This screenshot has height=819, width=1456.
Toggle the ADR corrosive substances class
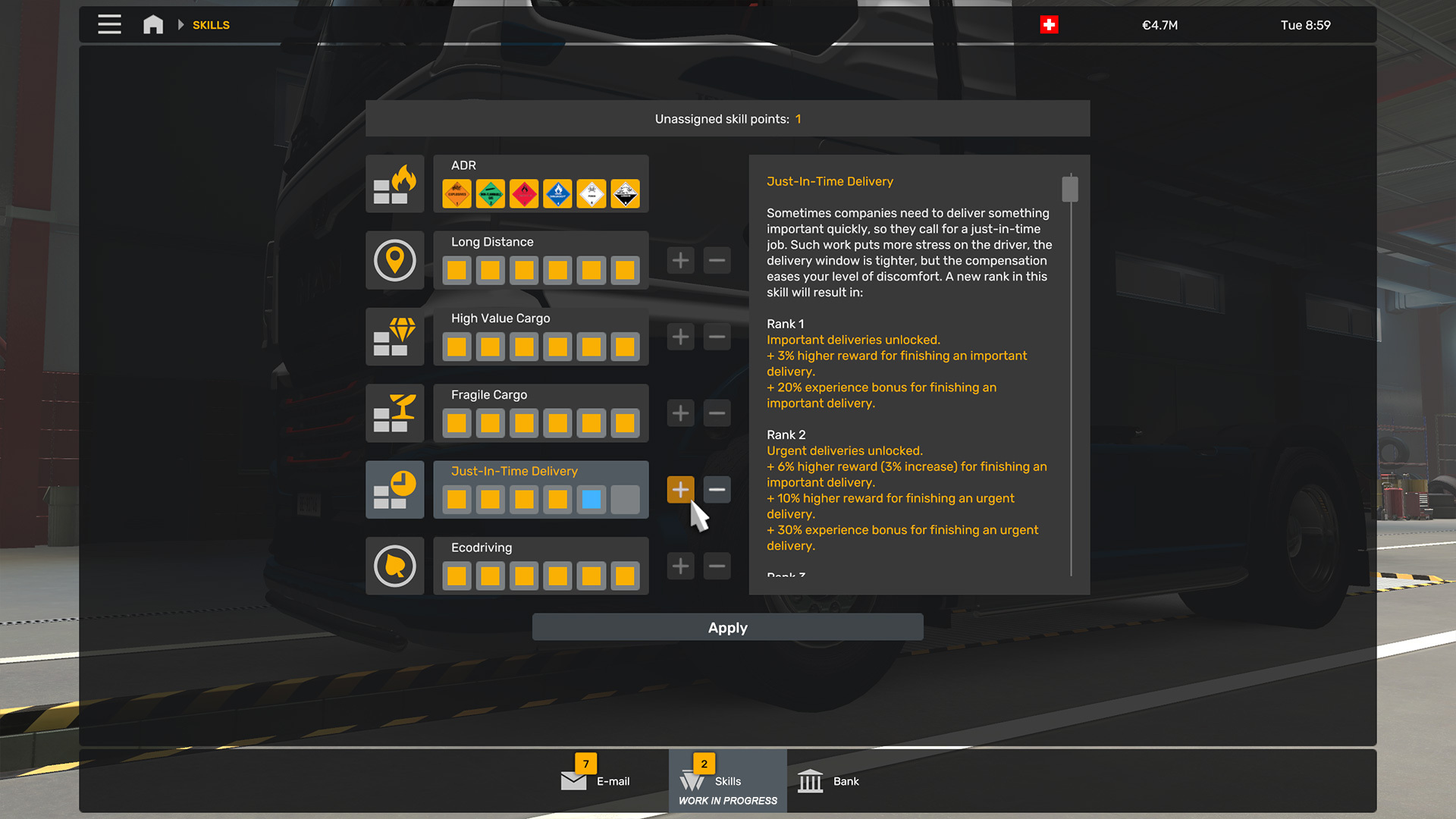[625, 194]
